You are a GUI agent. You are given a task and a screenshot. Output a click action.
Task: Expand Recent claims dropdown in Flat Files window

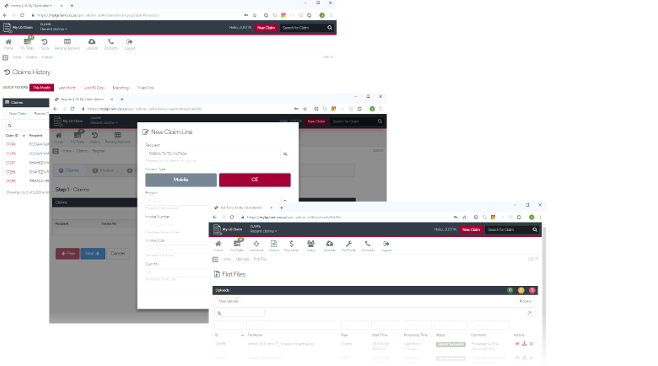[x=264, y=231]
